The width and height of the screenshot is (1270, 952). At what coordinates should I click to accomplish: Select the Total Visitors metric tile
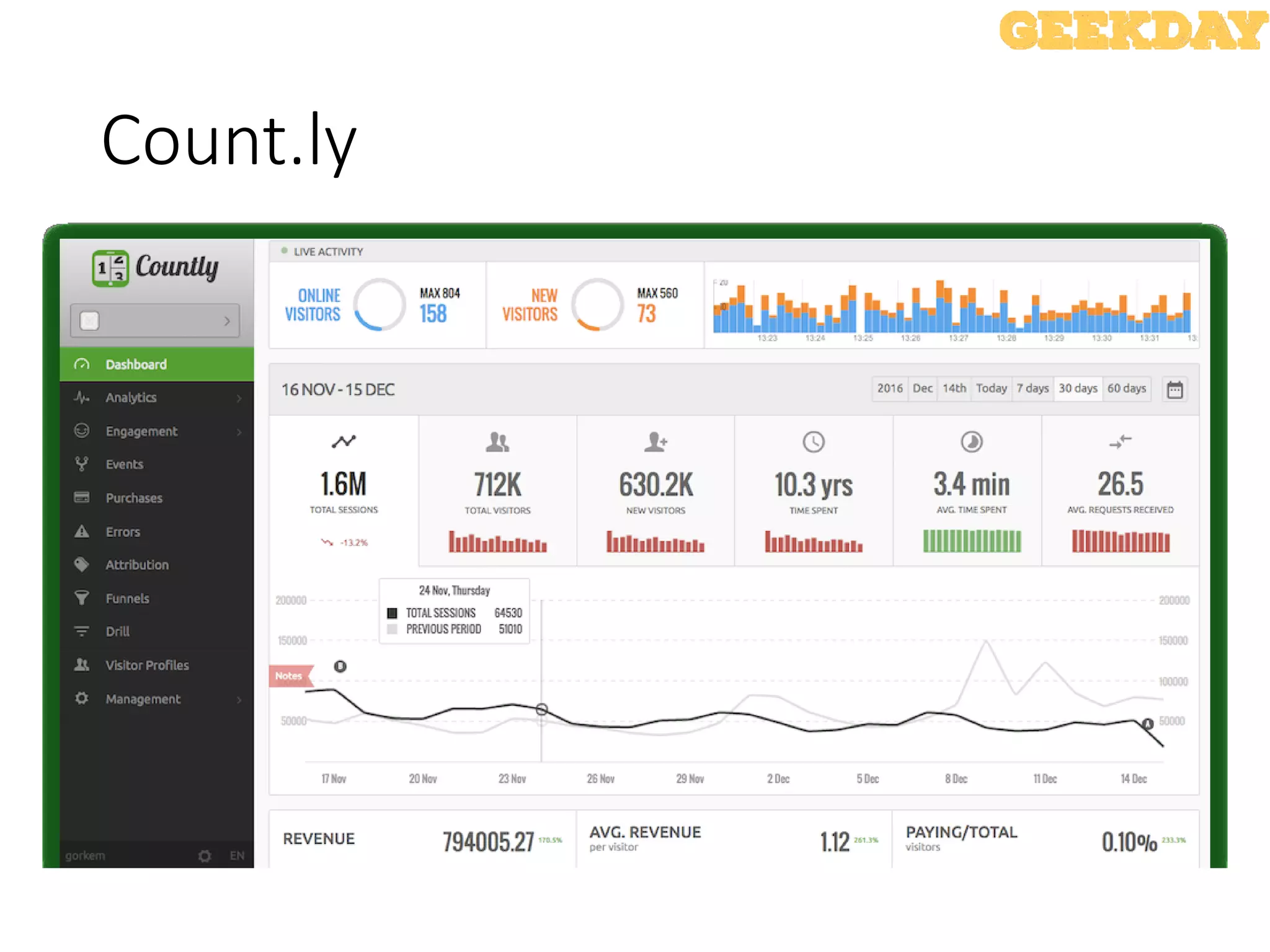point(497,491)
